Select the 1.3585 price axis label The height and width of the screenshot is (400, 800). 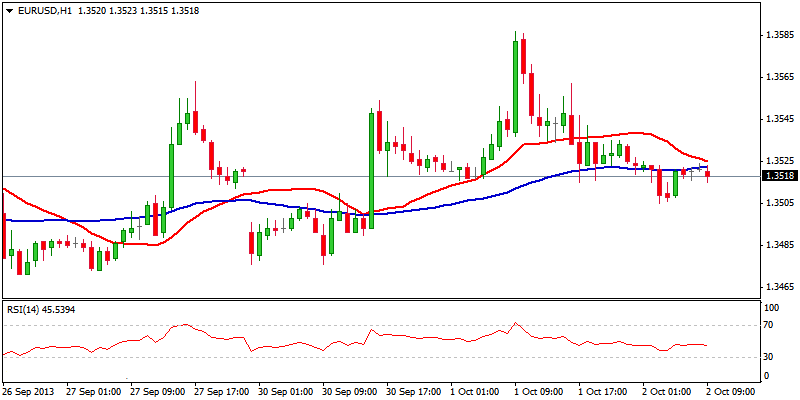pos(779,36)
